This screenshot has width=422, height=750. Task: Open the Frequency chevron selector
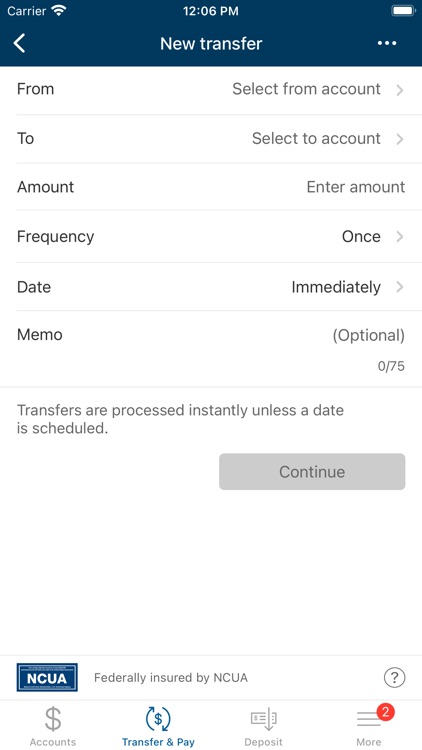[x=400, y=237]
